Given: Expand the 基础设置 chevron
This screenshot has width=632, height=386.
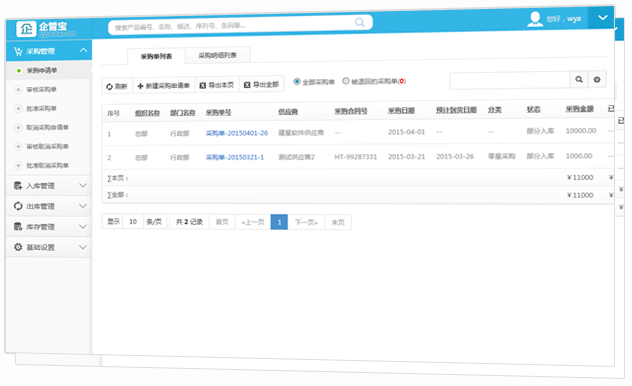Looking at the screenshot, I should tap(83, 247).
